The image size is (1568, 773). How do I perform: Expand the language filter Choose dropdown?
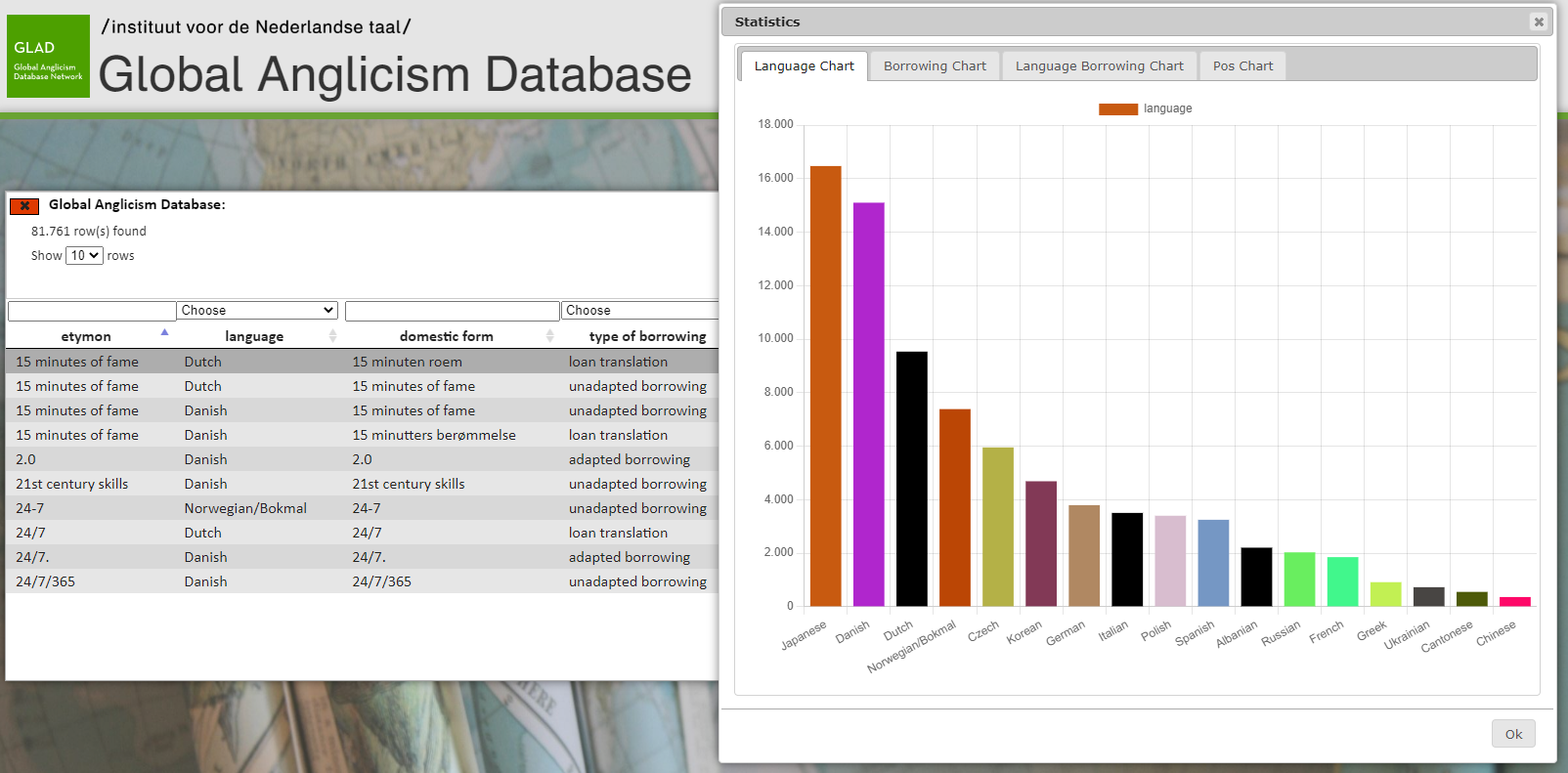click(257, 311)
